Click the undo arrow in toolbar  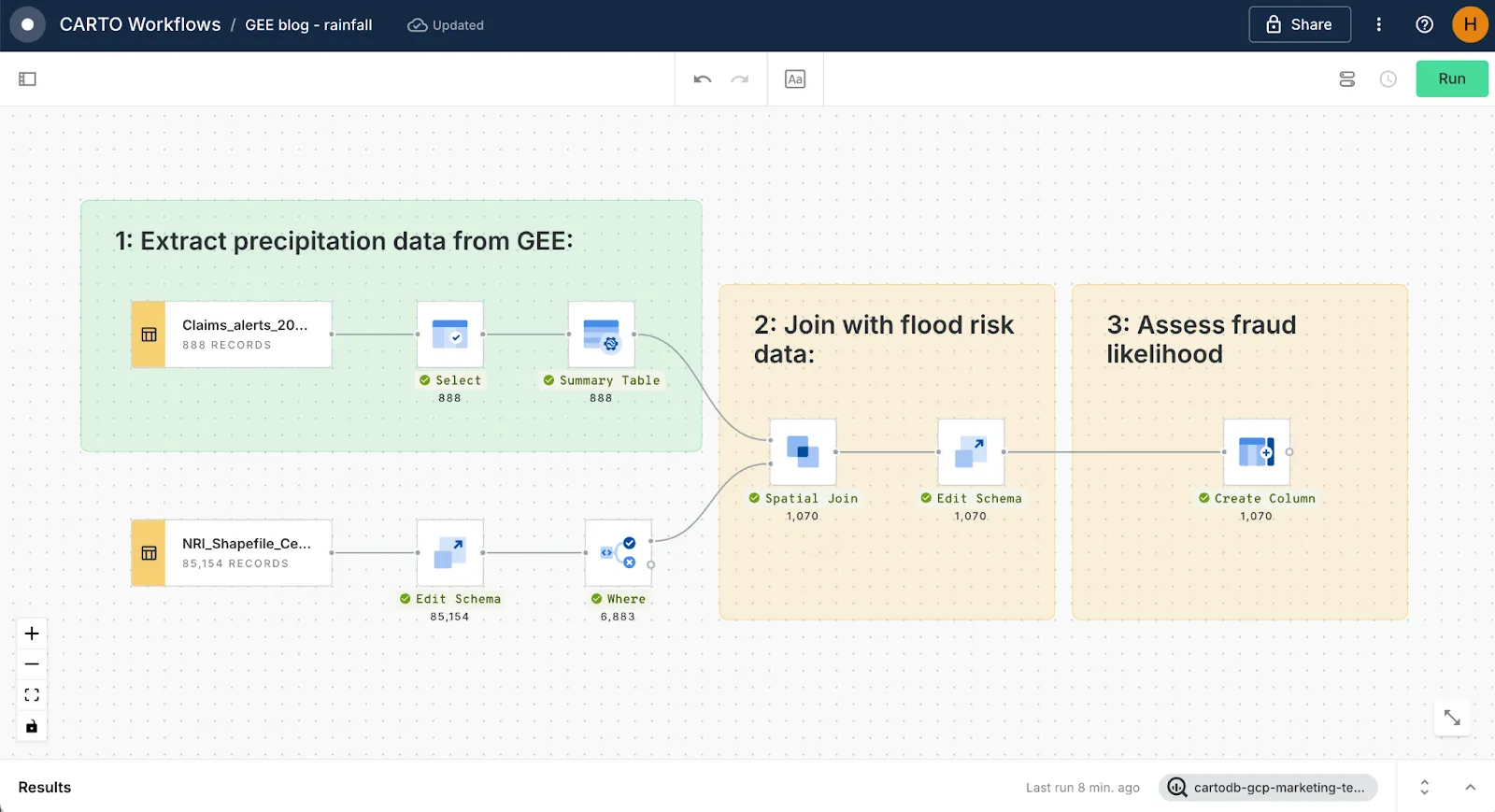click(x=703, y=79)
